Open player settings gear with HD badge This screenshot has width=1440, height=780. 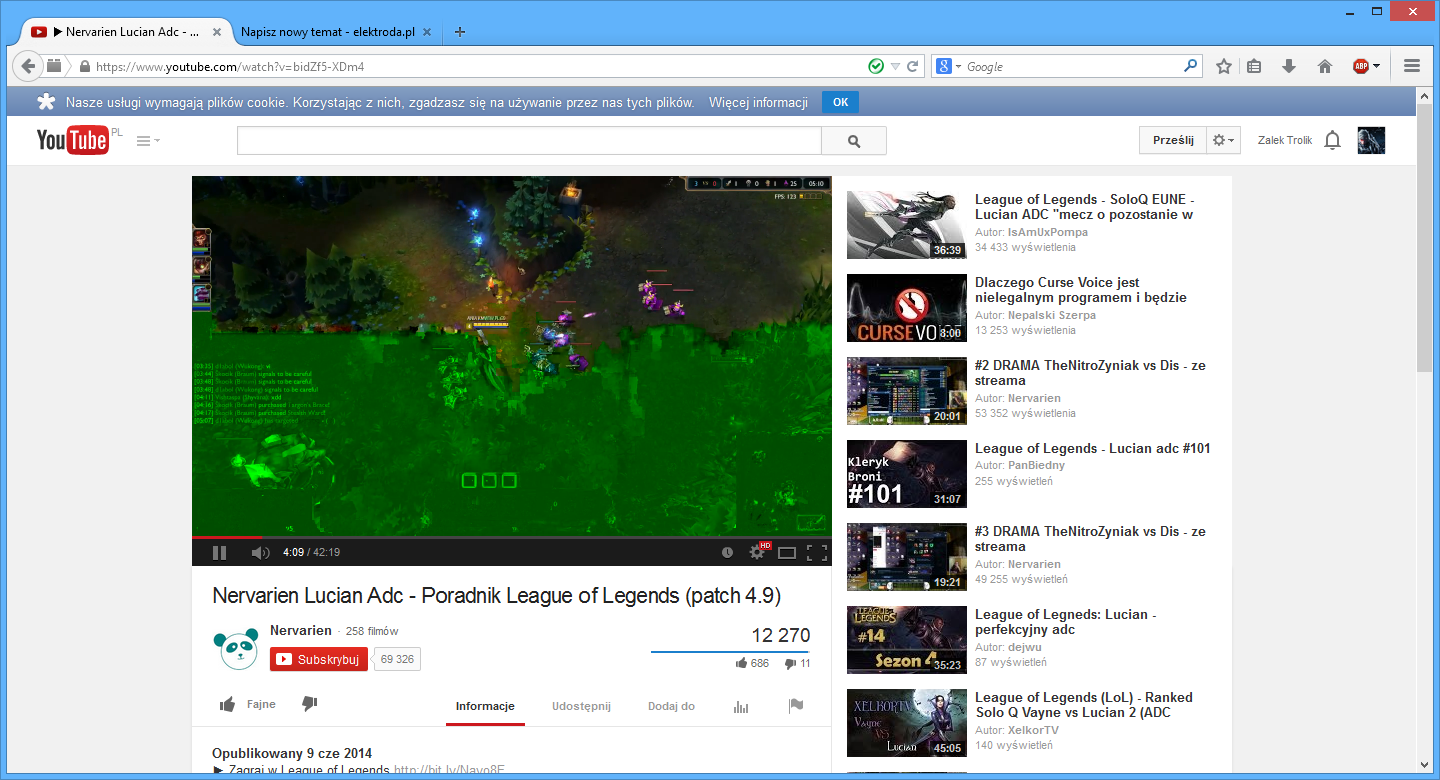click(759, 551)
